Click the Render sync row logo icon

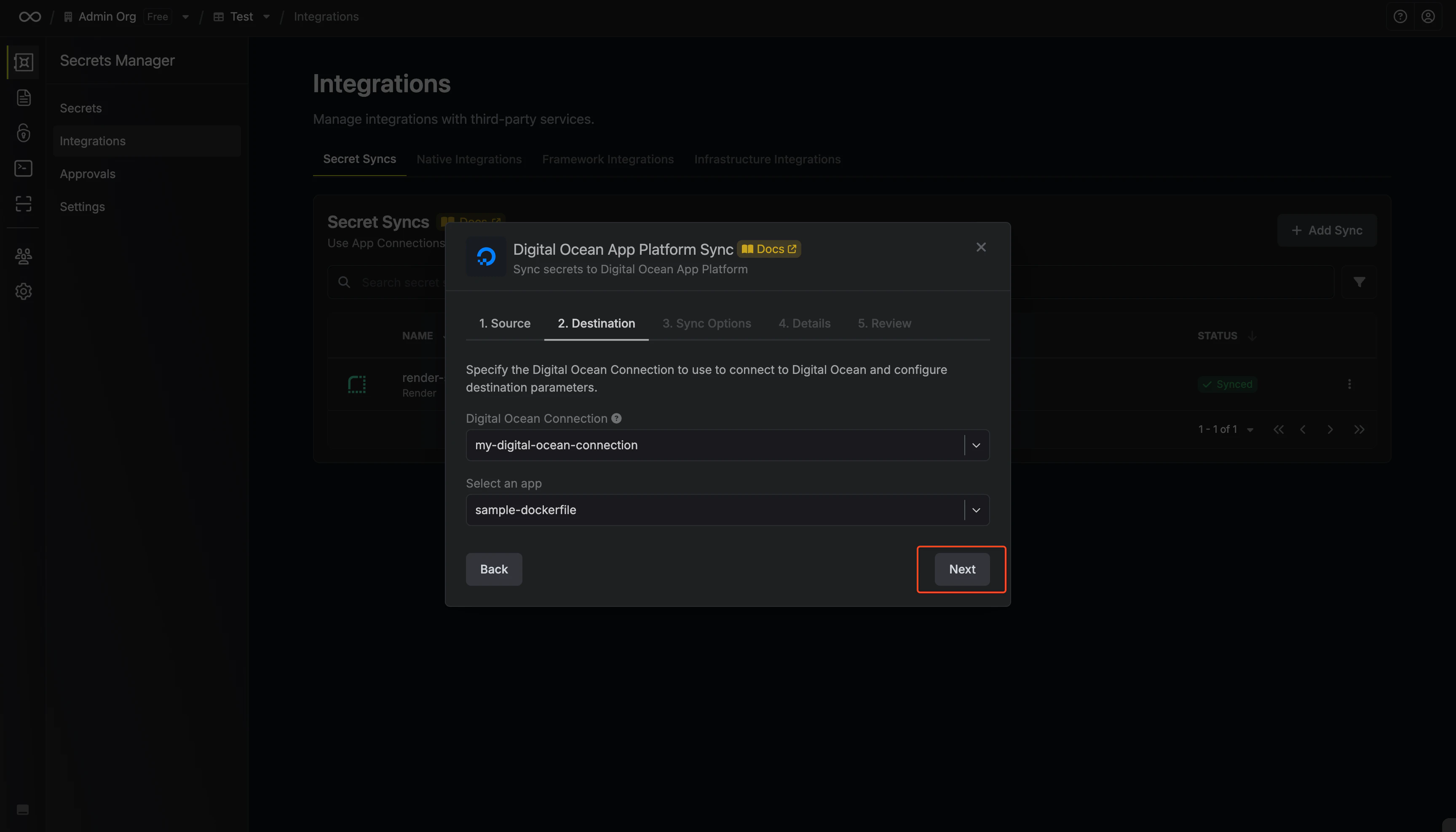(x=357, y=384)
